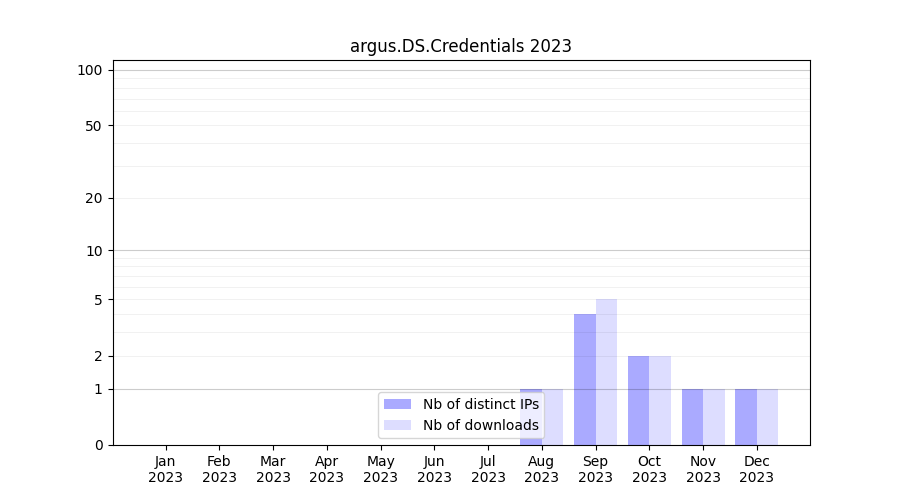Viewport: 900px width, 500px height.
Task: Select the September downloads bar
Action: 606,372
